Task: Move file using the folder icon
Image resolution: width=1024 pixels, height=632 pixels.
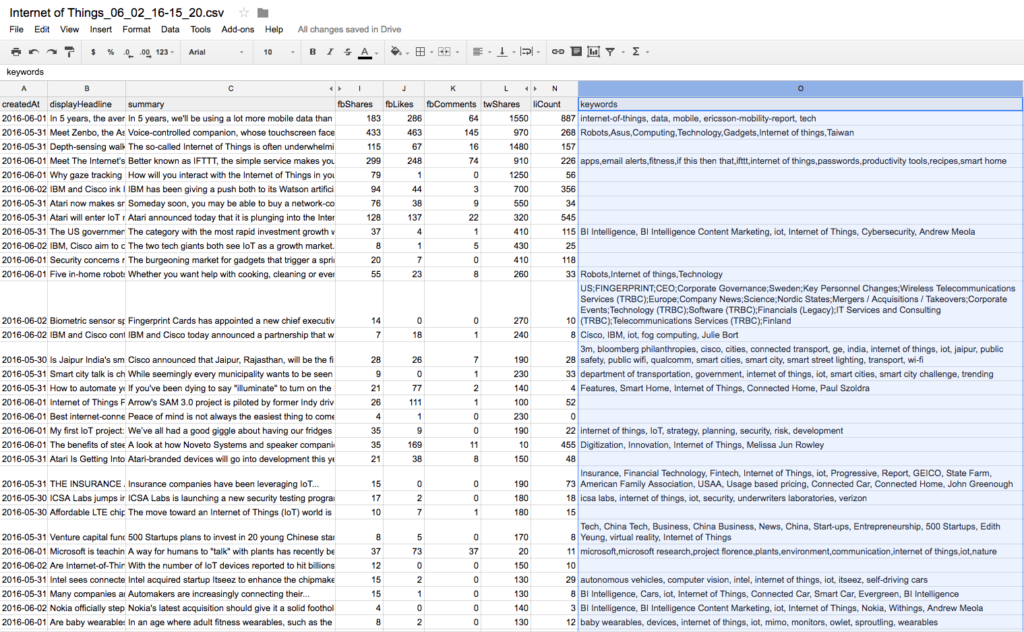Action: 263,13
